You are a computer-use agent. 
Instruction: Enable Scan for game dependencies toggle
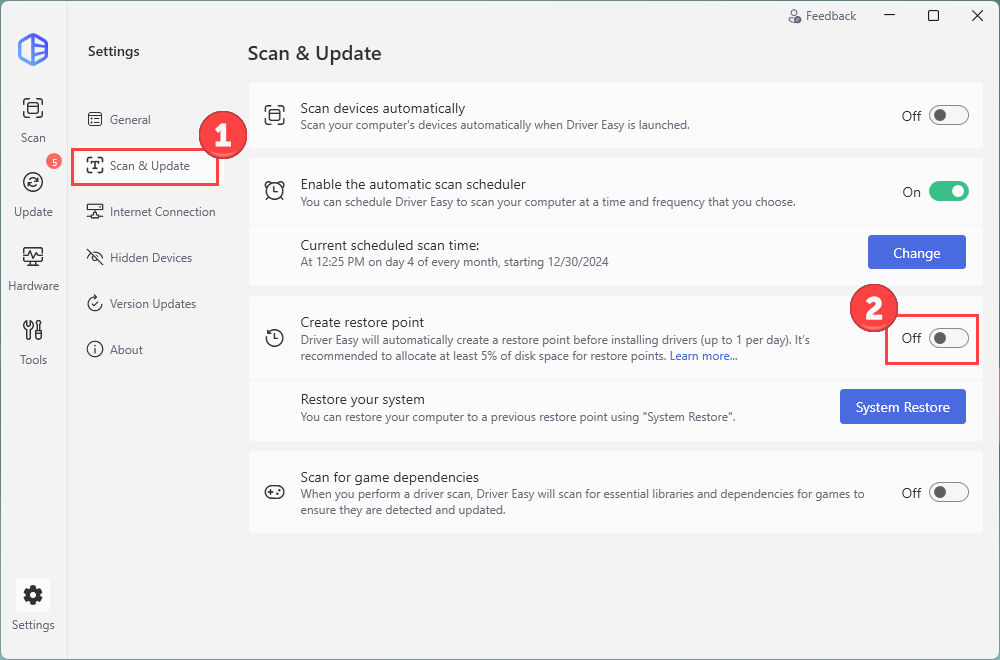[x=948, y=492]
